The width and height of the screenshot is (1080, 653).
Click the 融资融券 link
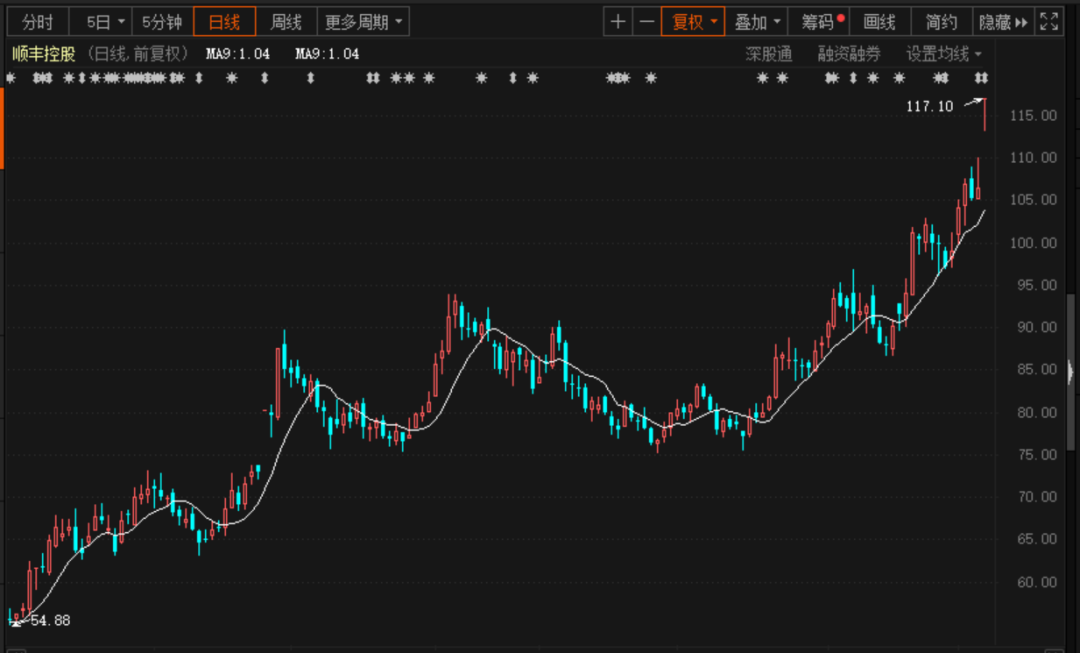848,54
